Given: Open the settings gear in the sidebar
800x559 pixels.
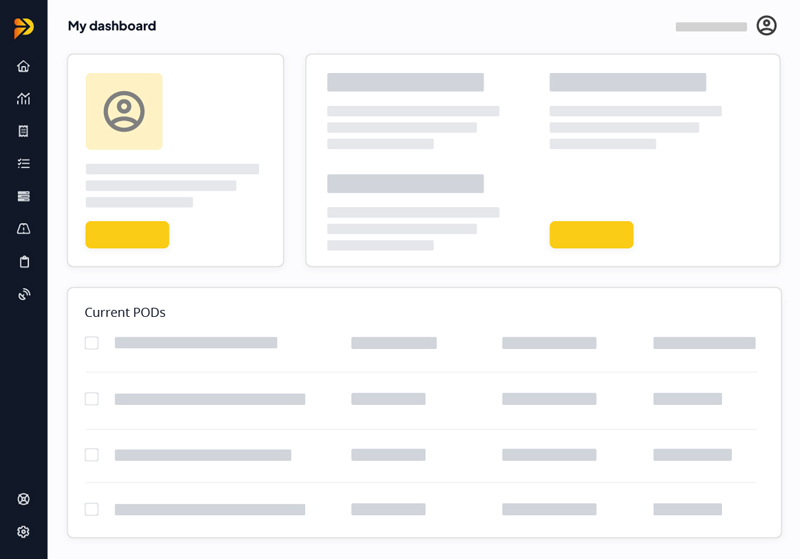Looking at the screenshot, I should 24,532.
